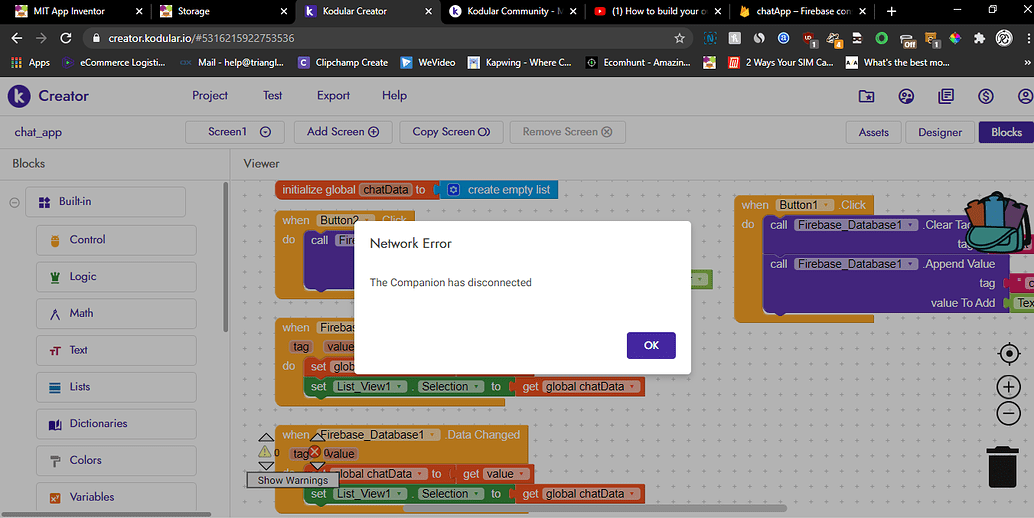
Task: Click the Remove Screen button
Action: (567, 132)
